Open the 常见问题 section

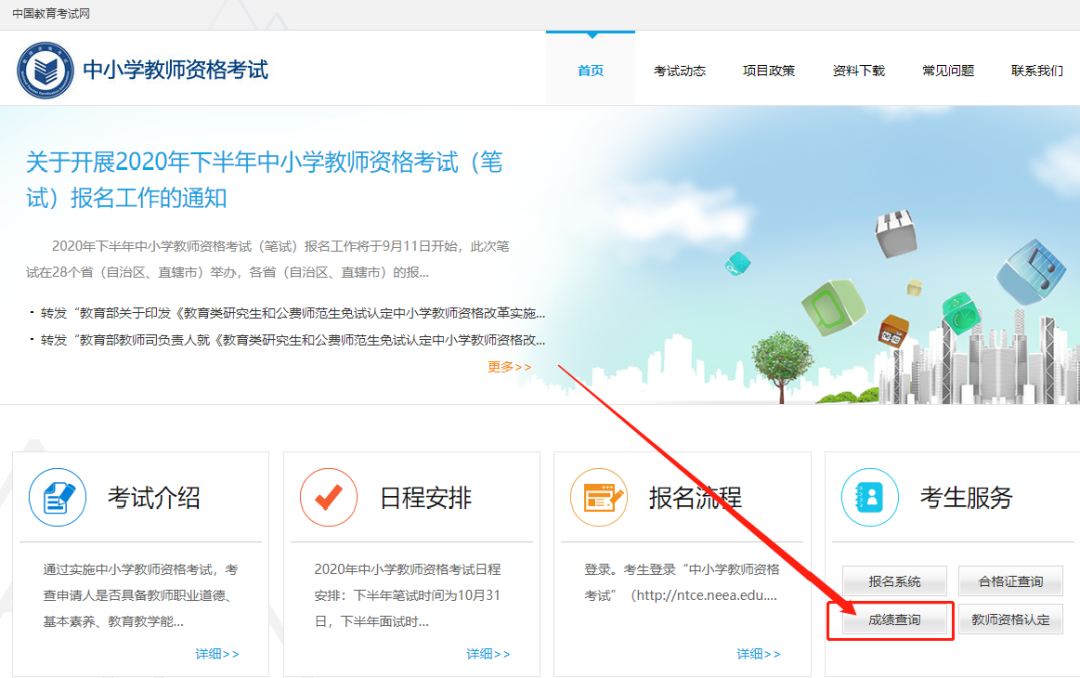947,71
